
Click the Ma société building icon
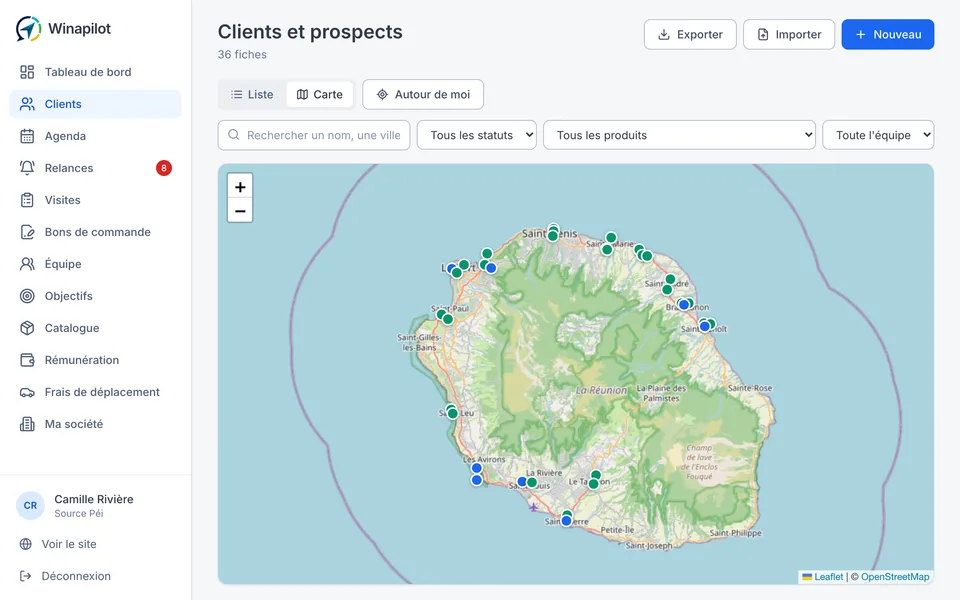(x=27, y=424)
